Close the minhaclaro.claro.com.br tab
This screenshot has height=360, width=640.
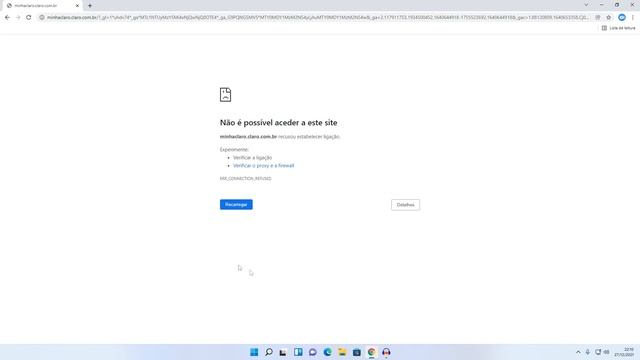77,6
